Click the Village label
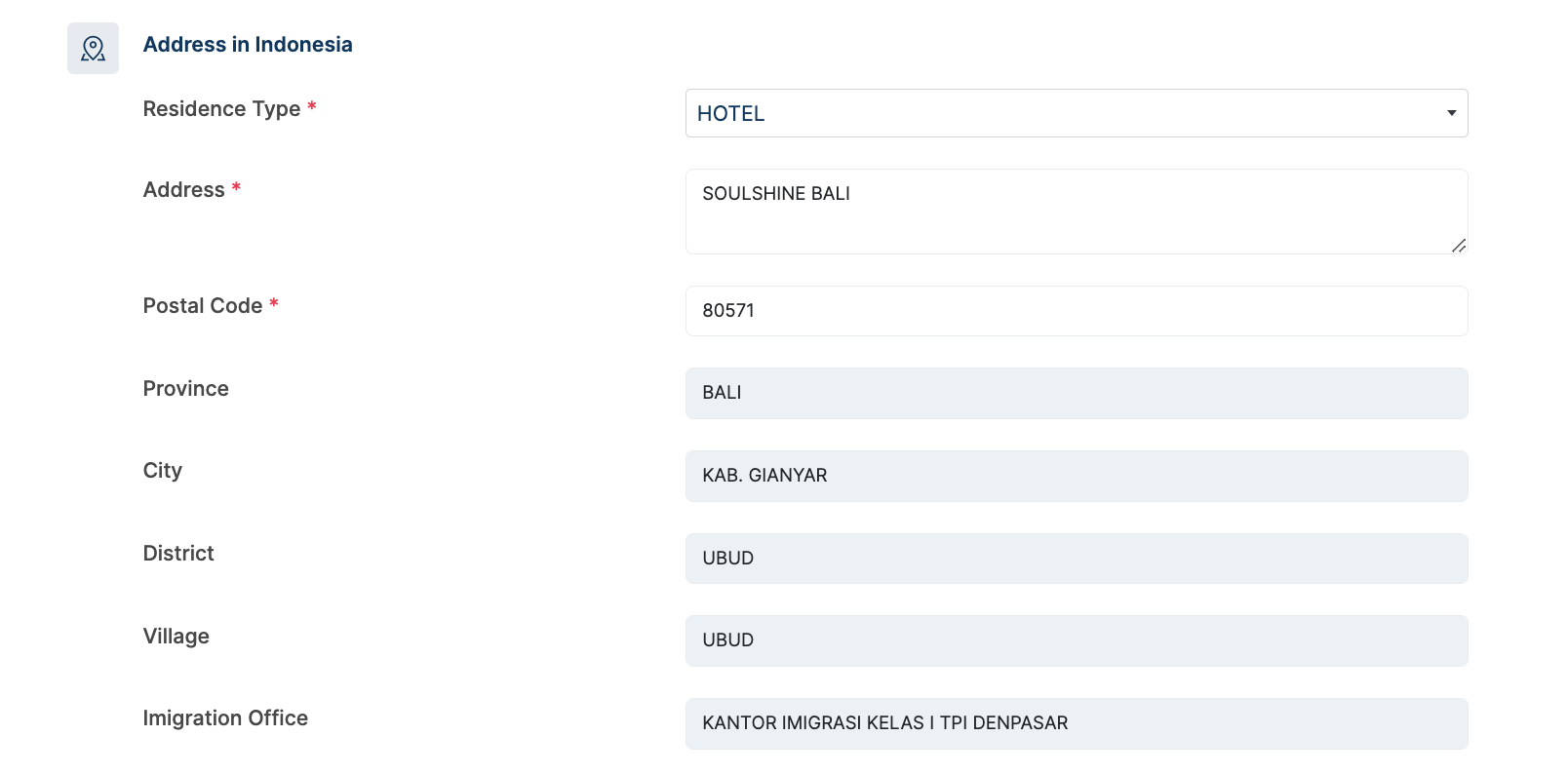 pos(176,637)
